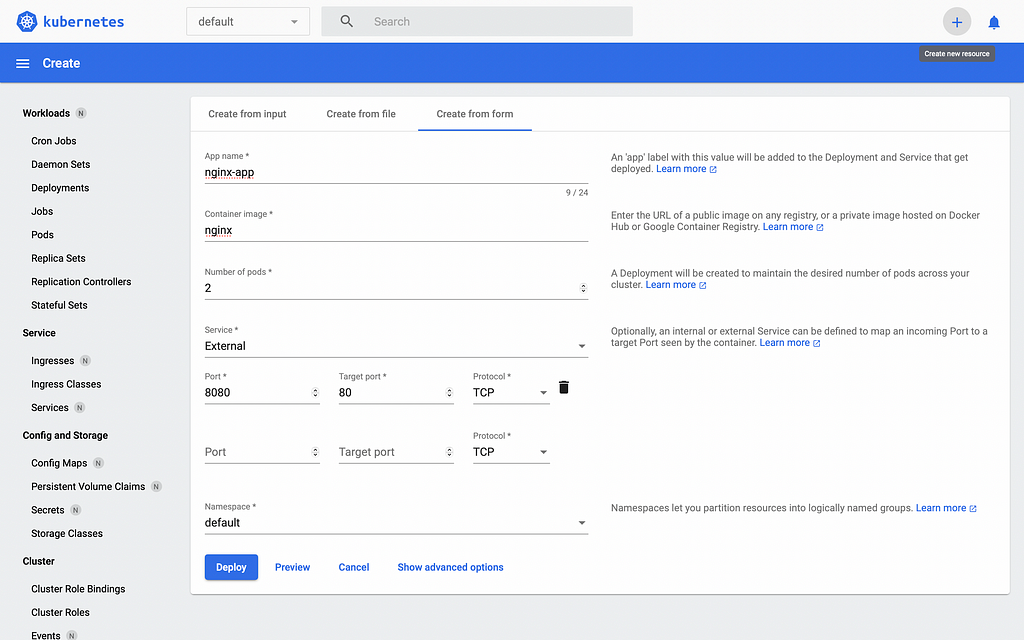Open Events in the sidebar

coord(46,635)
